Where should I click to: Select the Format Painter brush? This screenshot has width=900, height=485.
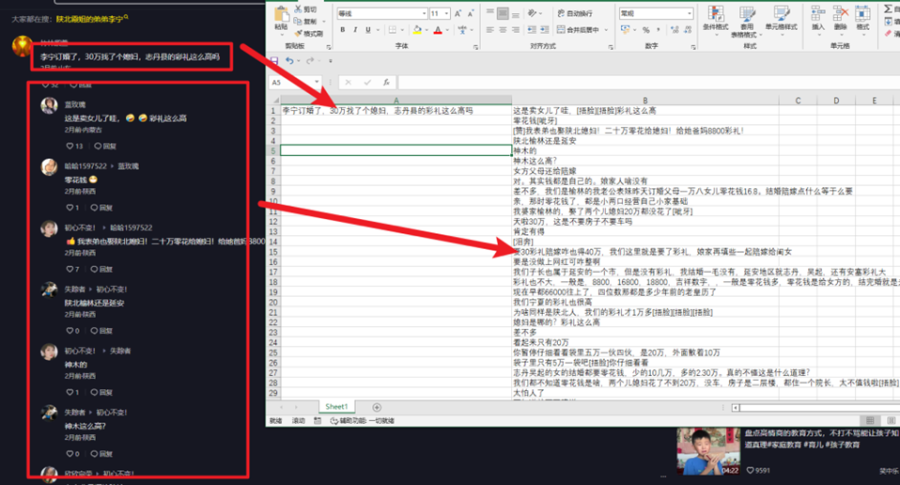pos(298,33)
